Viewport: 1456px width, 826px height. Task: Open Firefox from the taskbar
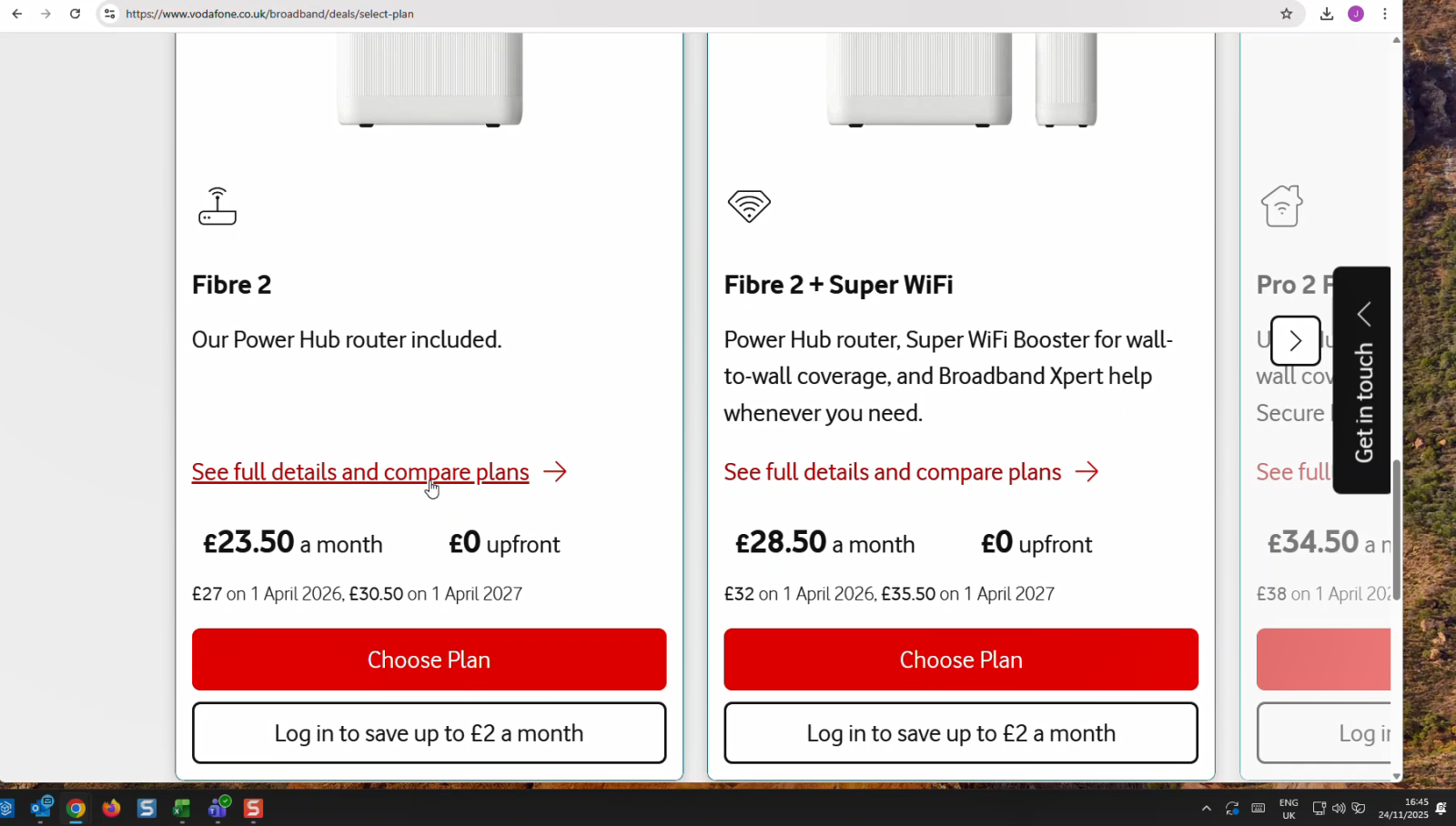(111, 808)
